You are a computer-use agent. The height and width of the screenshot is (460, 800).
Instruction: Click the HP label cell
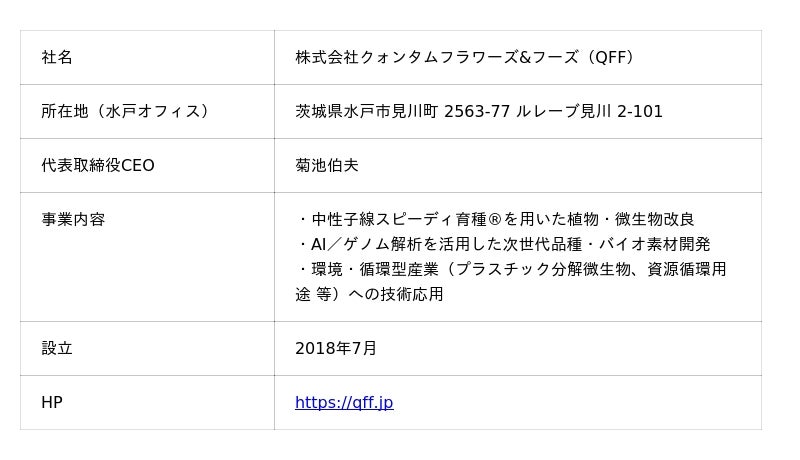(x=52, y=403)
